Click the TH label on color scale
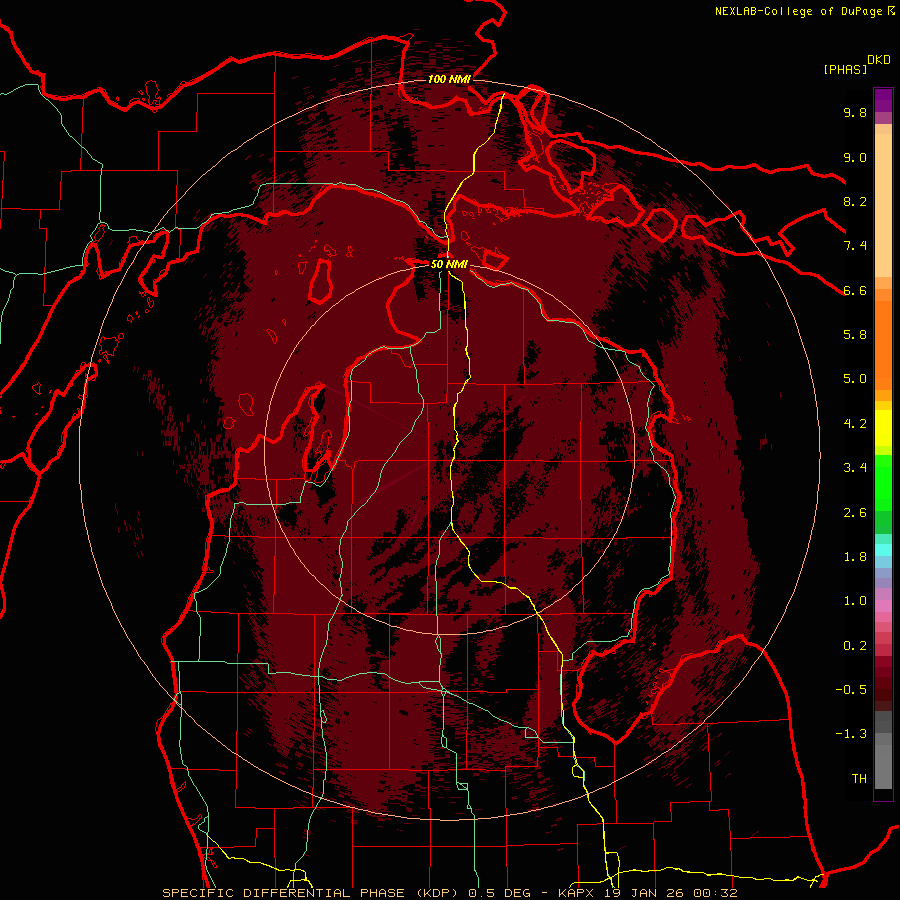Viewport: 900px width, 900px height. (859, 779)
